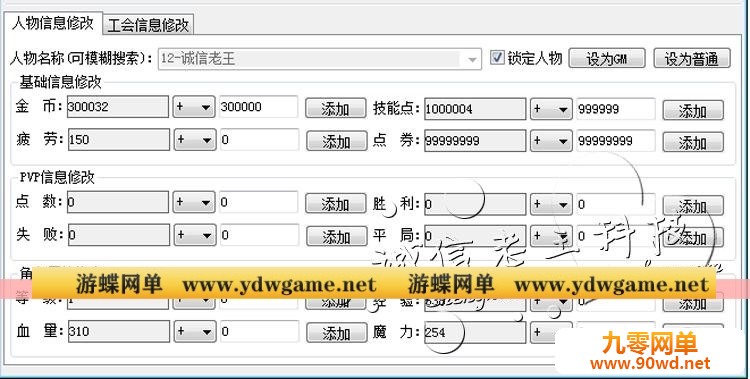The image size is (750, 379).
Task: Click 添加 button in the 平局 row
Action: click(x=693, y=237)
